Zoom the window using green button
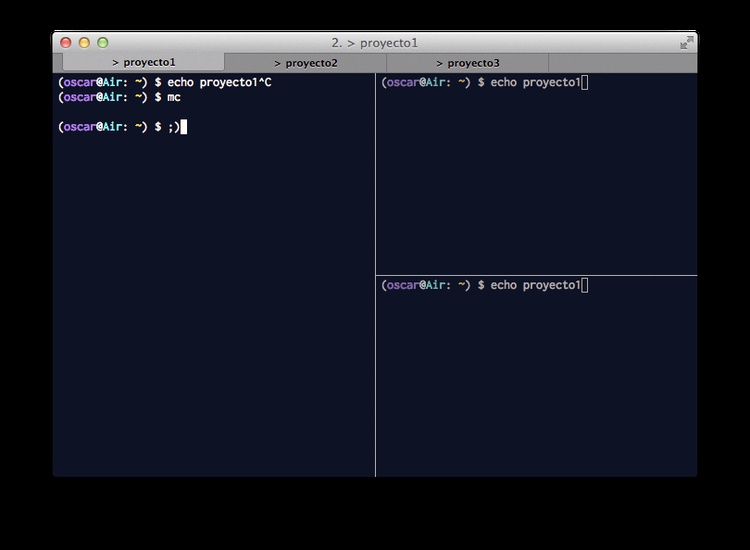This screenshot has height=550, width=750. pyautogui.click(x=102, y=43)
